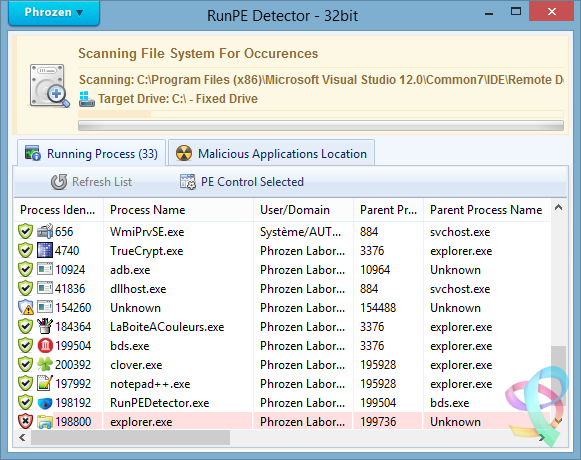The height and width of the screenshot is (460, 581).
Task: Click the TrueCrypt.exe process icon
Action: click(x=45, y=251)
